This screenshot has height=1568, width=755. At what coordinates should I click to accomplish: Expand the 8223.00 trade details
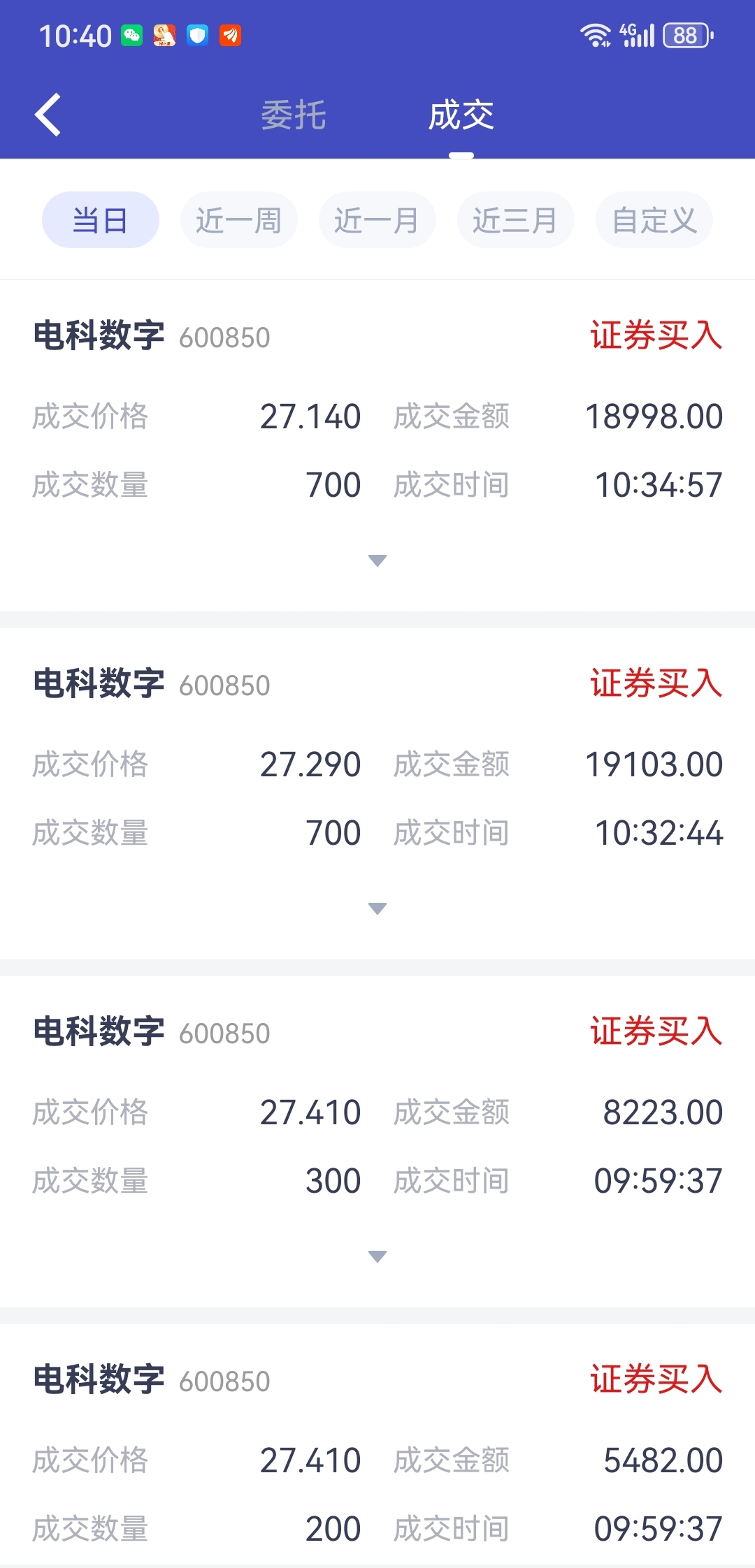point(377,1256)
